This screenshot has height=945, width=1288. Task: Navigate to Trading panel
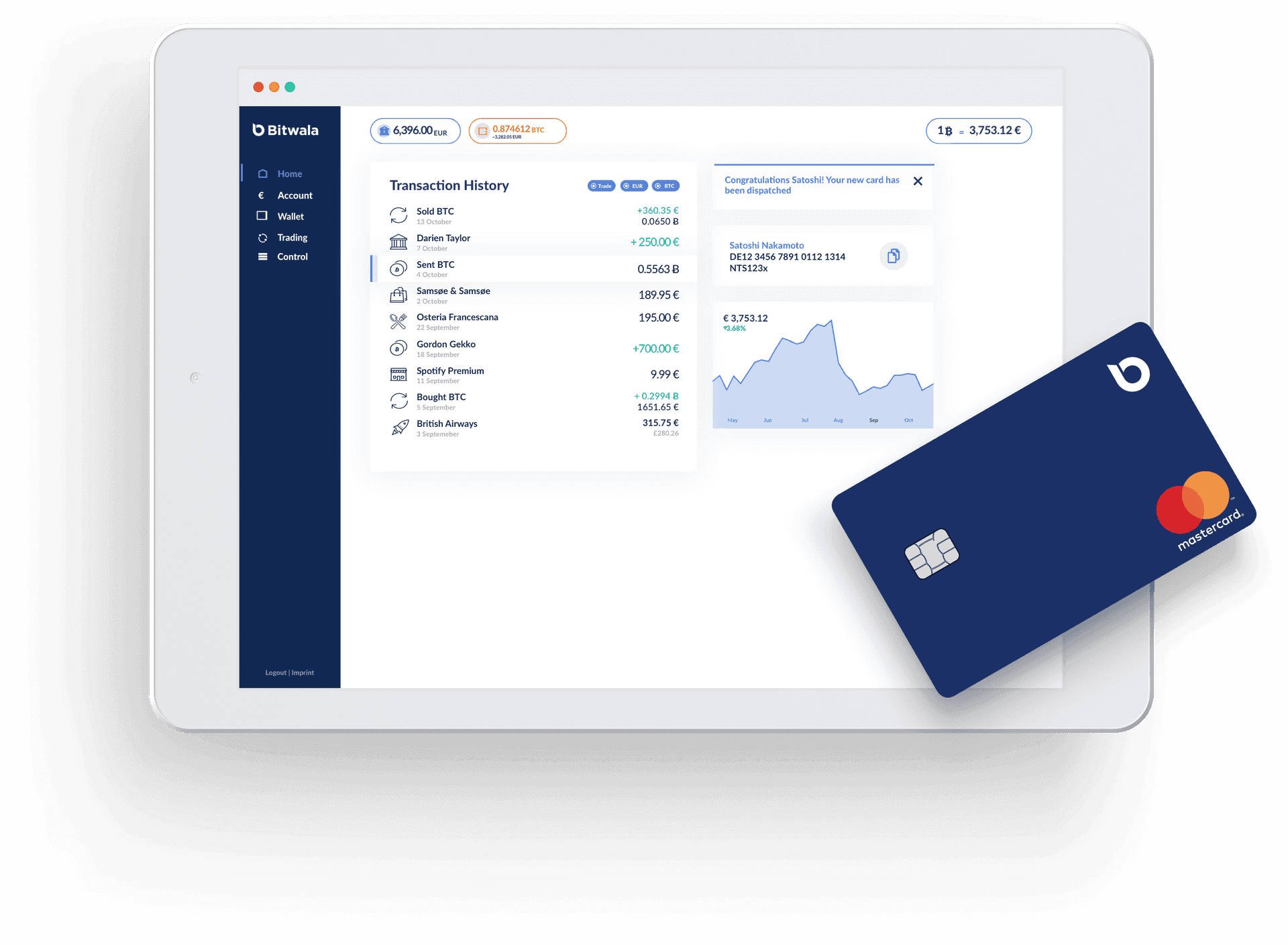[290, 236]
